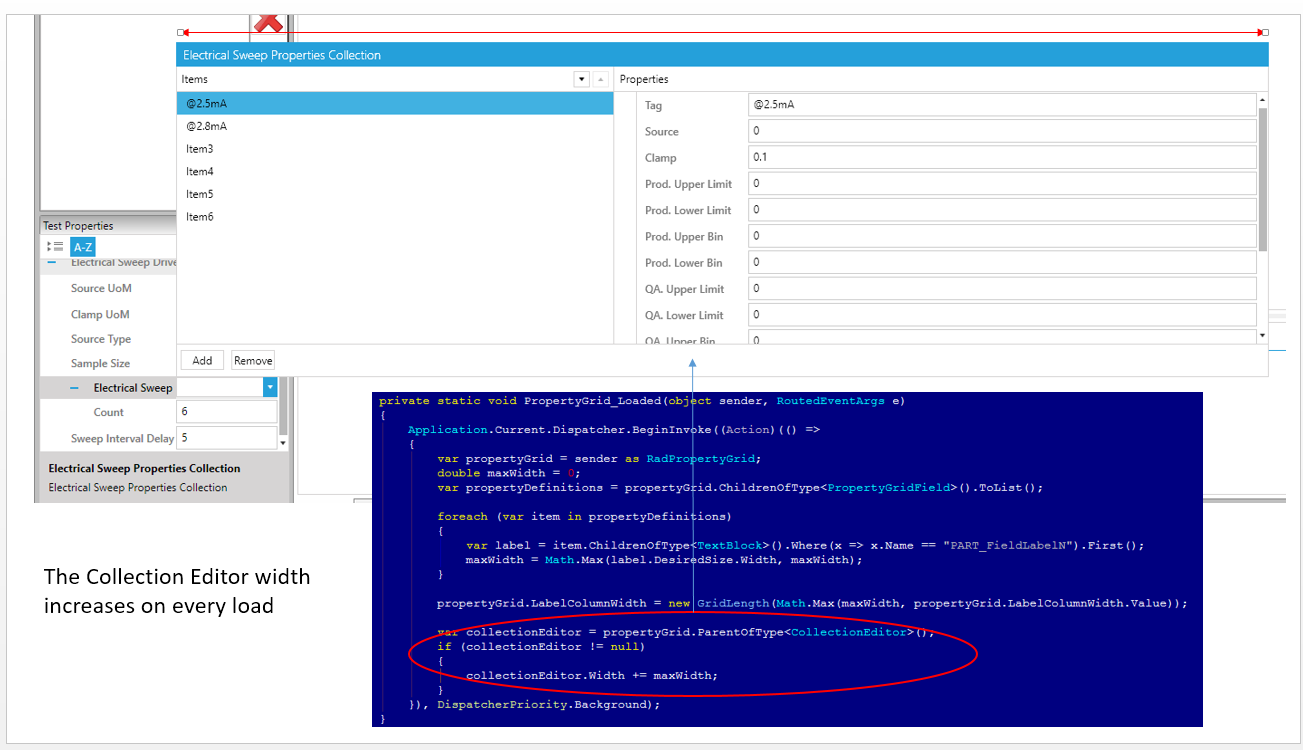Edit the Count field in Test Properties
Image resolution: width=1303 pixels, height=750 pixels.
click(227, 412)
